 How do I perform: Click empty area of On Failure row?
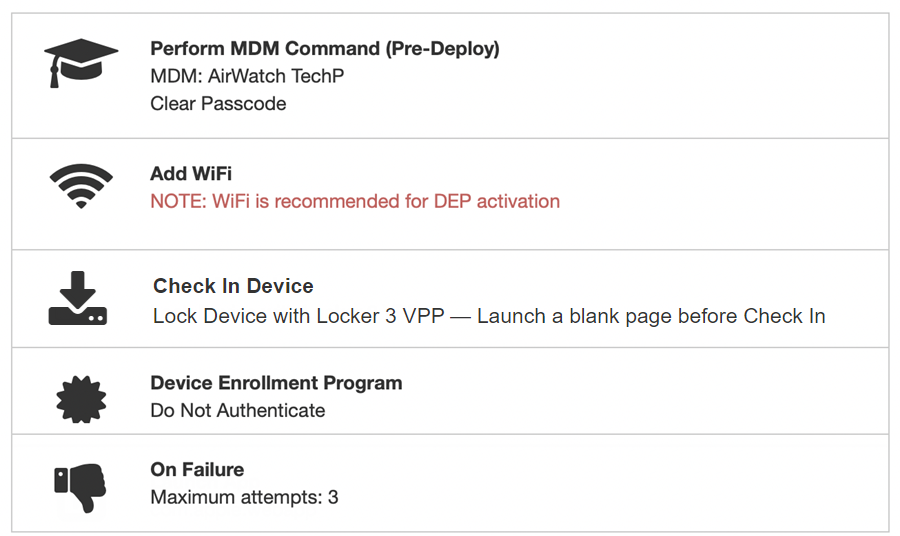(650, 483)
